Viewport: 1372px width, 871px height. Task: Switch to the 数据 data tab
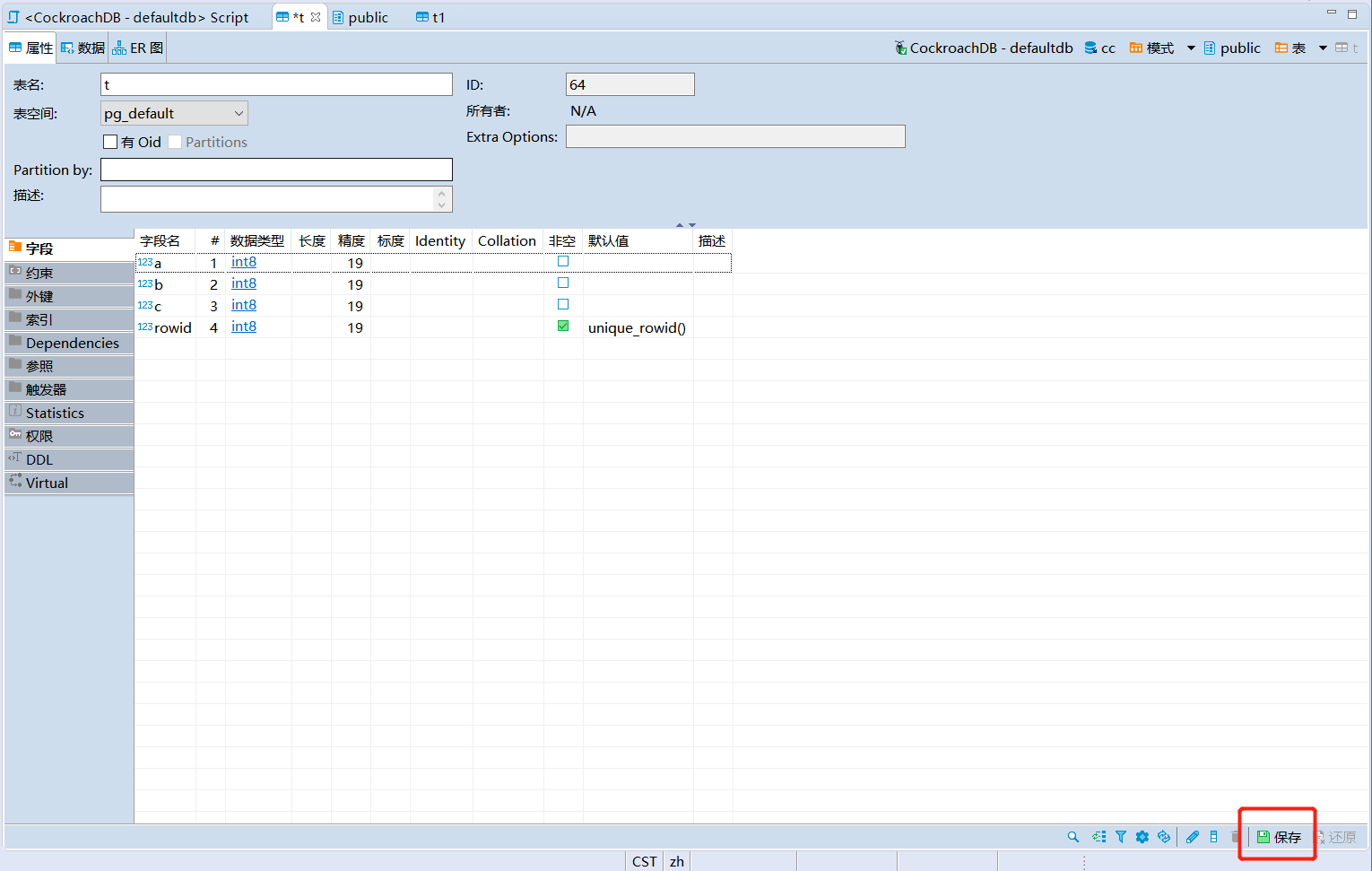82,48
